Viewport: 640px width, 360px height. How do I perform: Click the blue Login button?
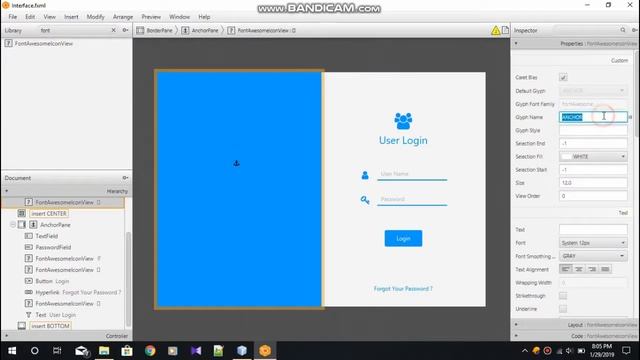point(403,238)
